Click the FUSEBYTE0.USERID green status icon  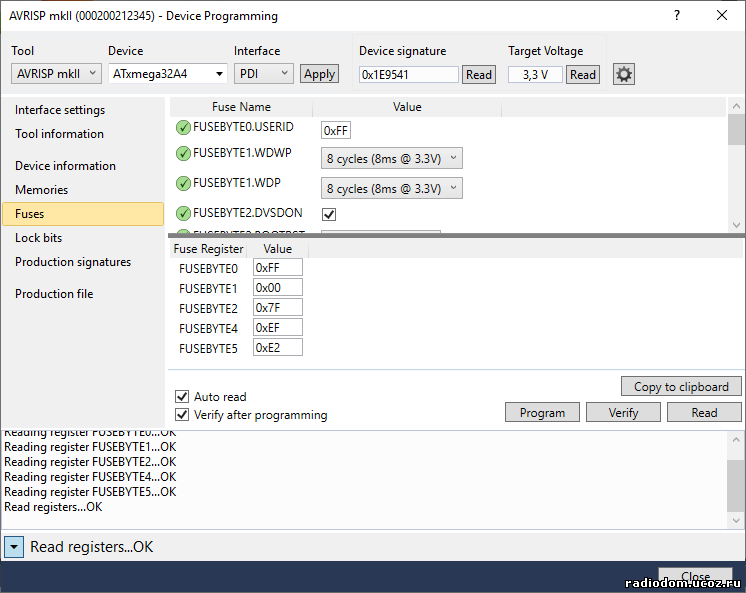coord(183,128)
